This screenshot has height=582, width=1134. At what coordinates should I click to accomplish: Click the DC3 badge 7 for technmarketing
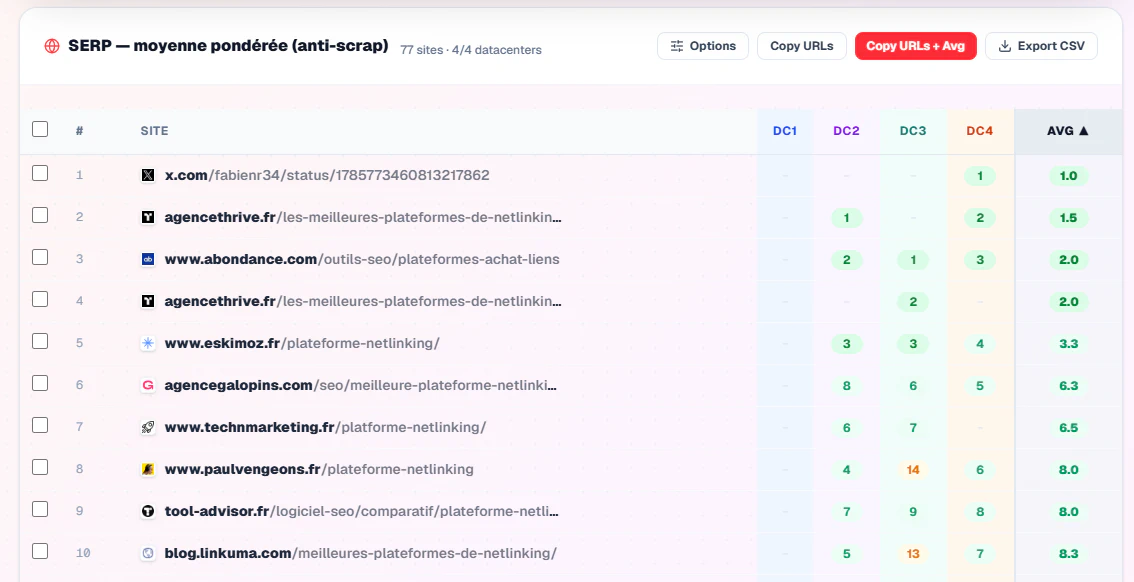(x=913, y=427)
